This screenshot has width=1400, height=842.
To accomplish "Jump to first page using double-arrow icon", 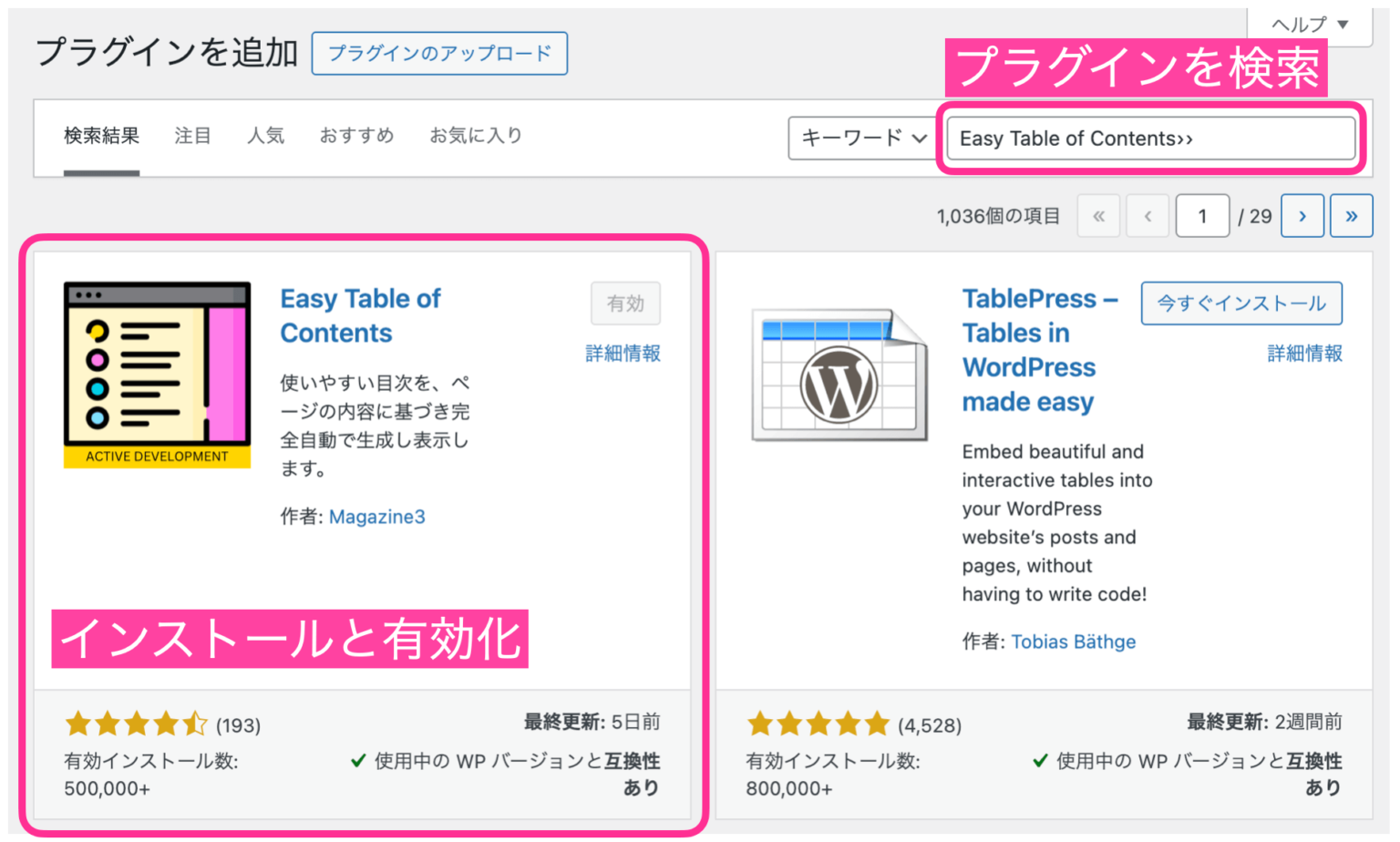I will pos(1098,216).
